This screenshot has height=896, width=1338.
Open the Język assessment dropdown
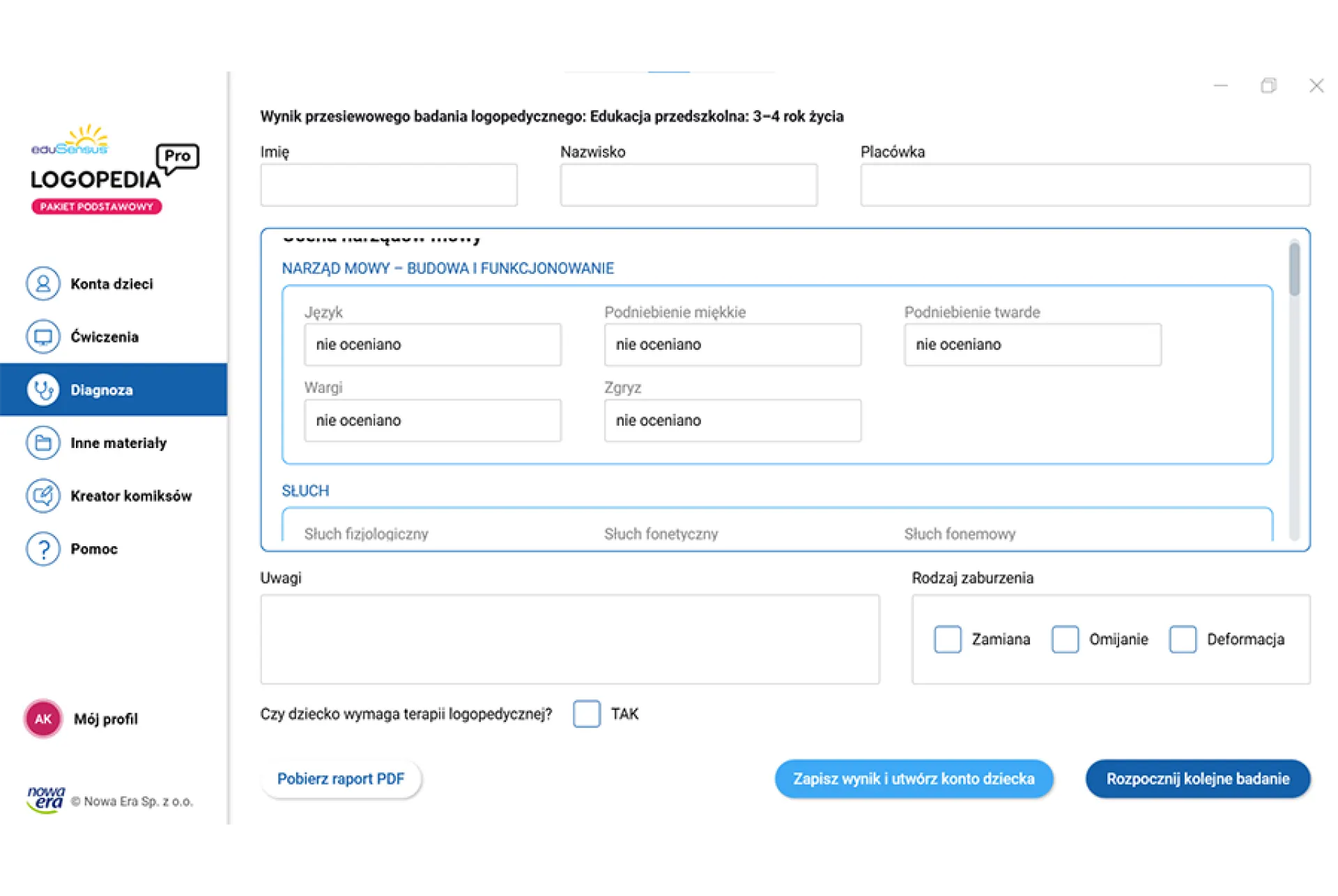[432, 345]
